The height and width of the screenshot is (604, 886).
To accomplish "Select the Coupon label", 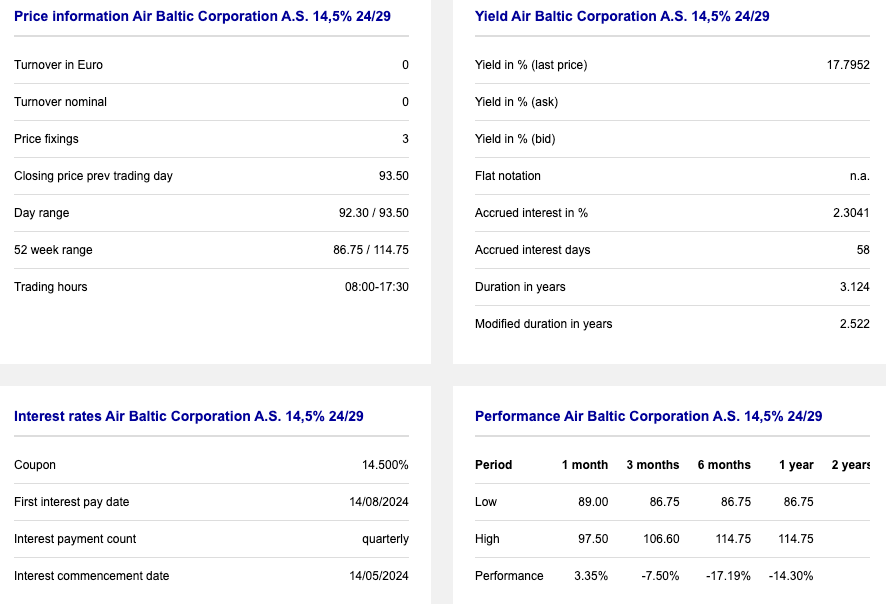I will point(35,465).
